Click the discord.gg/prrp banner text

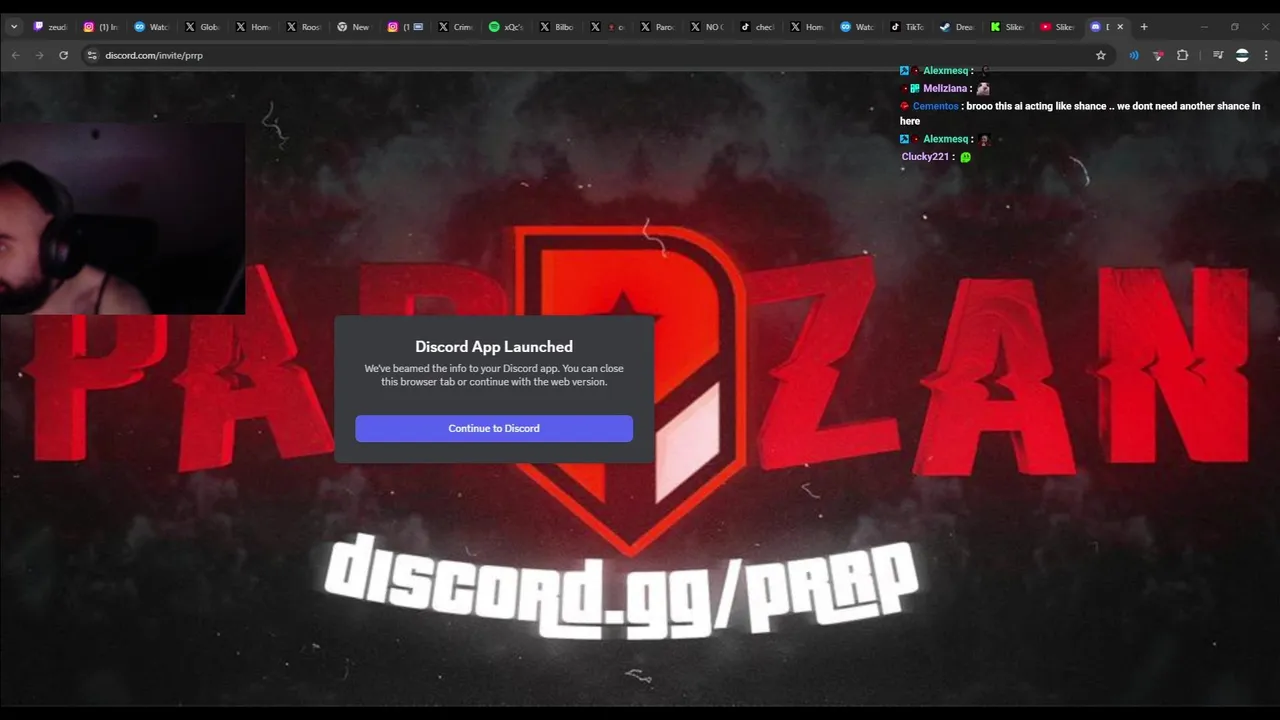pyautogui.click(x=621, y=587)
